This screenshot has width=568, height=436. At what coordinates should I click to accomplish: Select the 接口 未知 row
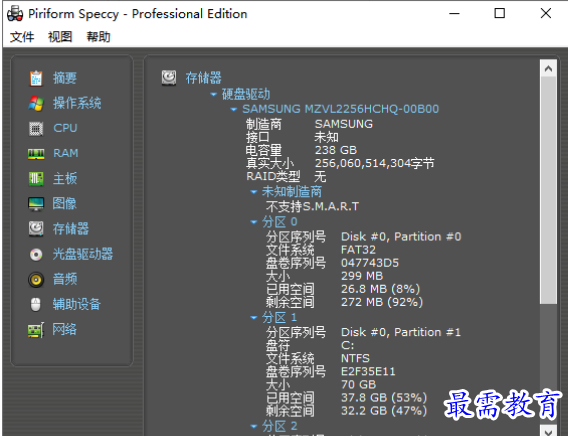point(292,137)
